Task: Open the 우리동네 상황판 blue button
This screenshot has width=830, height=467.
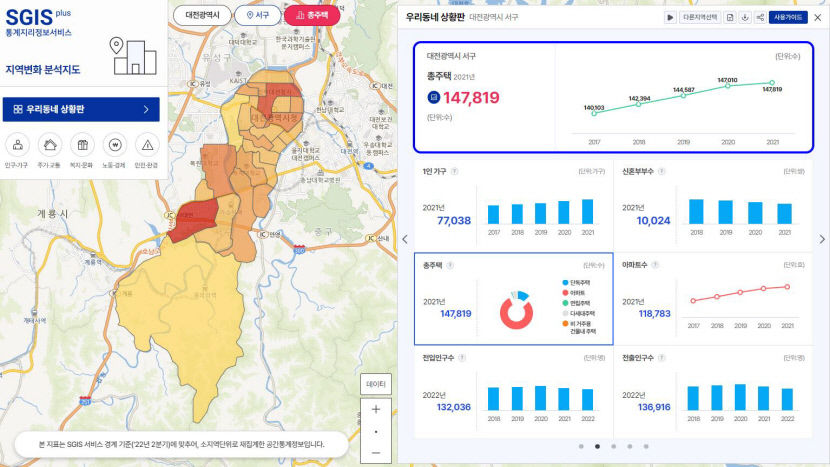Action: click(x=81, y=109)
